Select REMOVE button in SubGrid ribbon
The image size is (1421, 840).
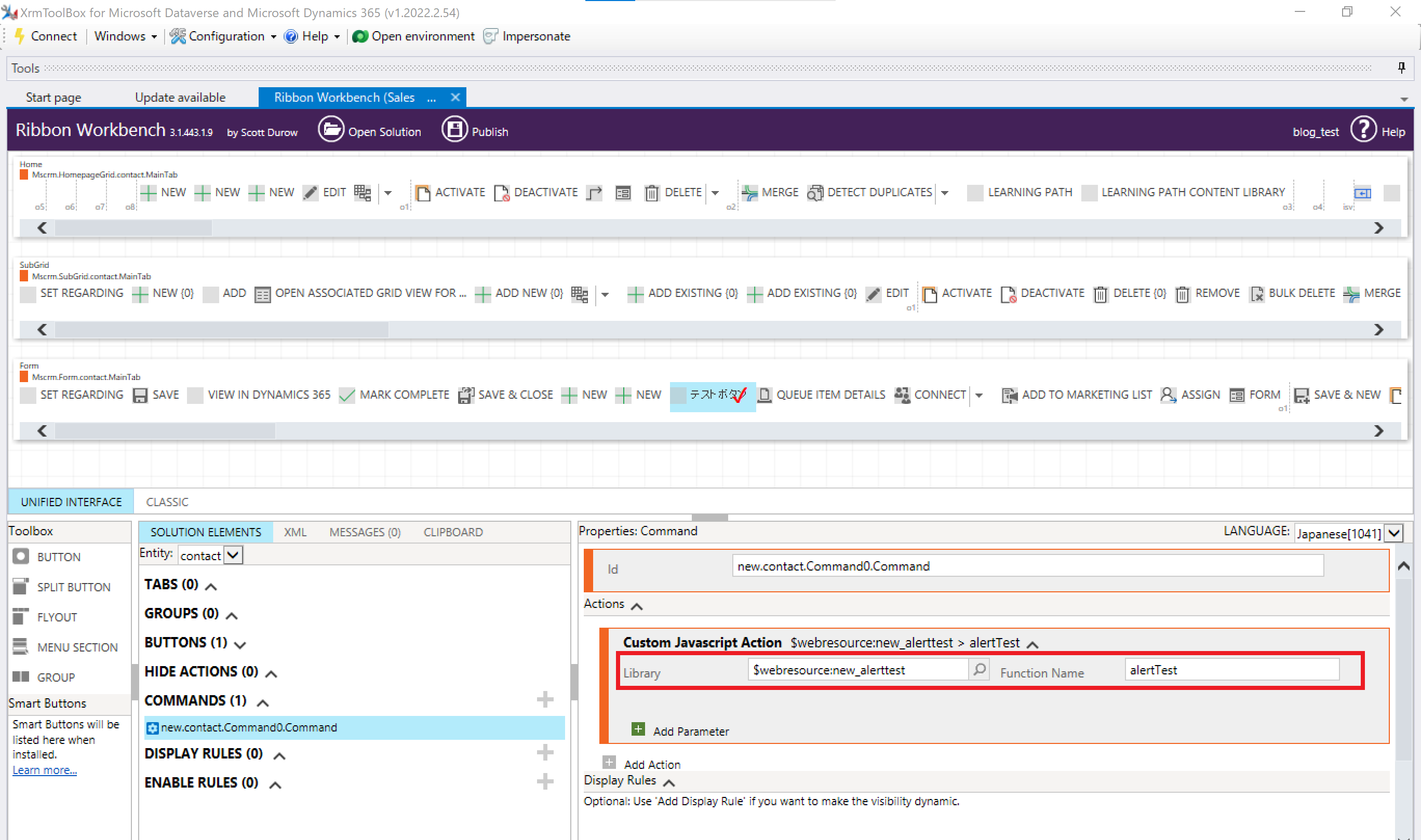(1207, 293)
